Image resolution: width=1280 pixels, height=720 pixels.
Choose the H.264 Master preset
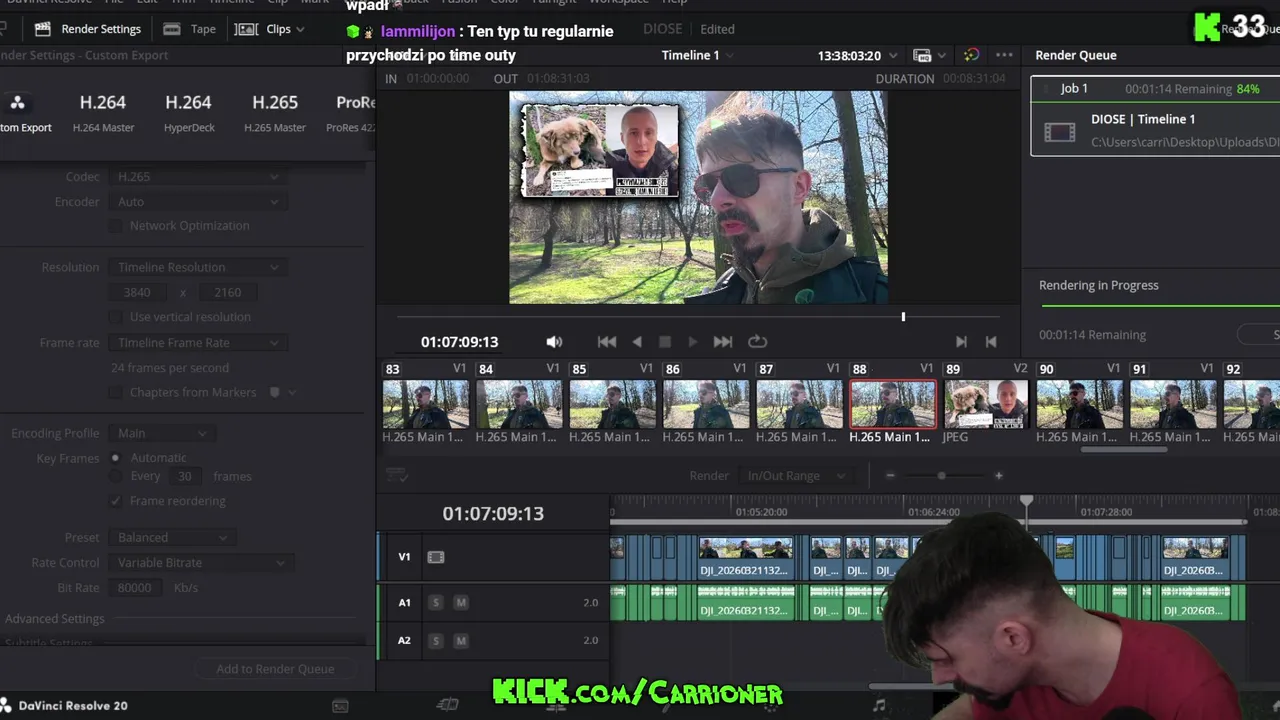click(103, 112)
